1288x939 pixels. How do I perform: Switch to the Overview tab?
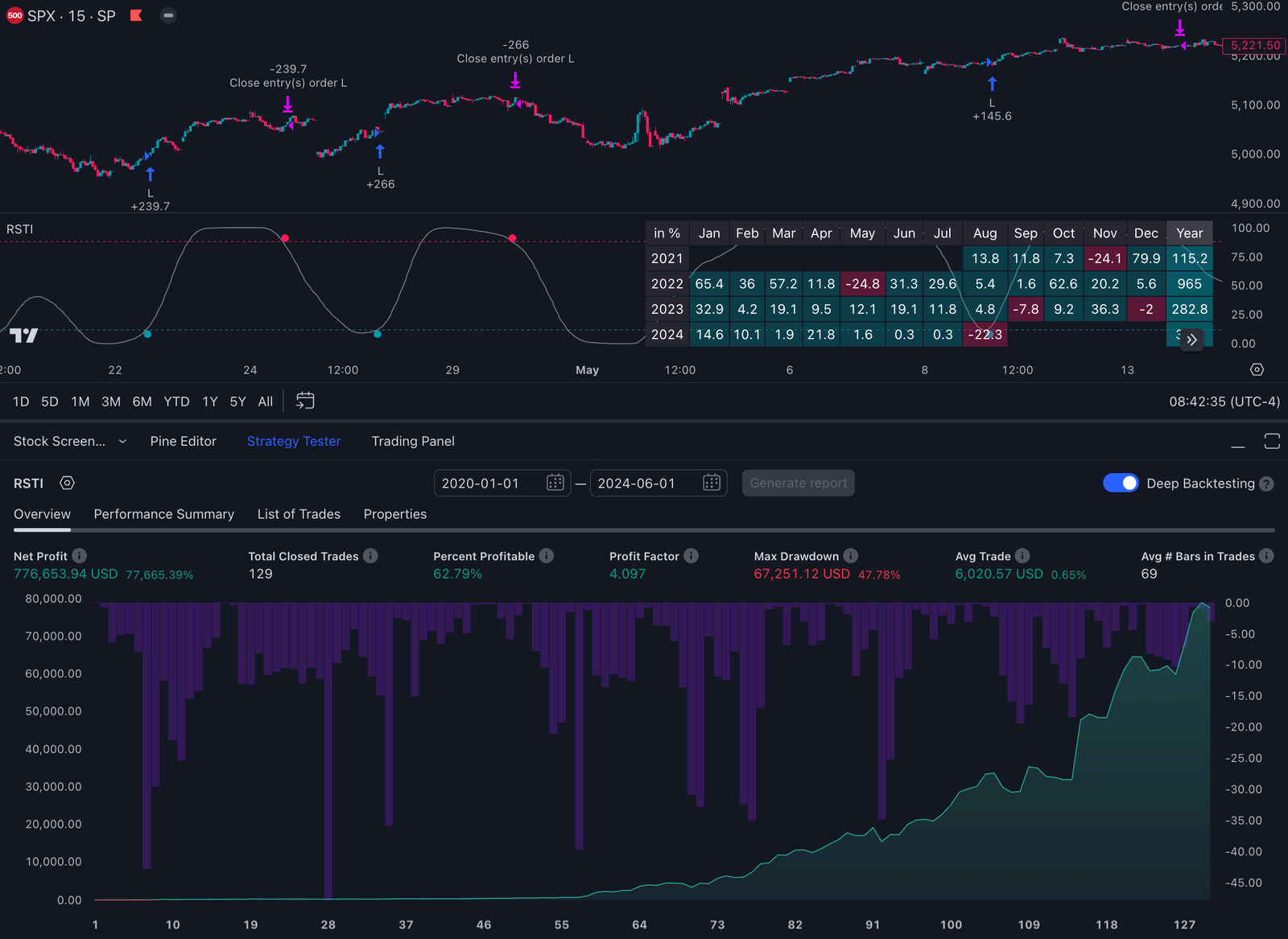tap(42, 514)
